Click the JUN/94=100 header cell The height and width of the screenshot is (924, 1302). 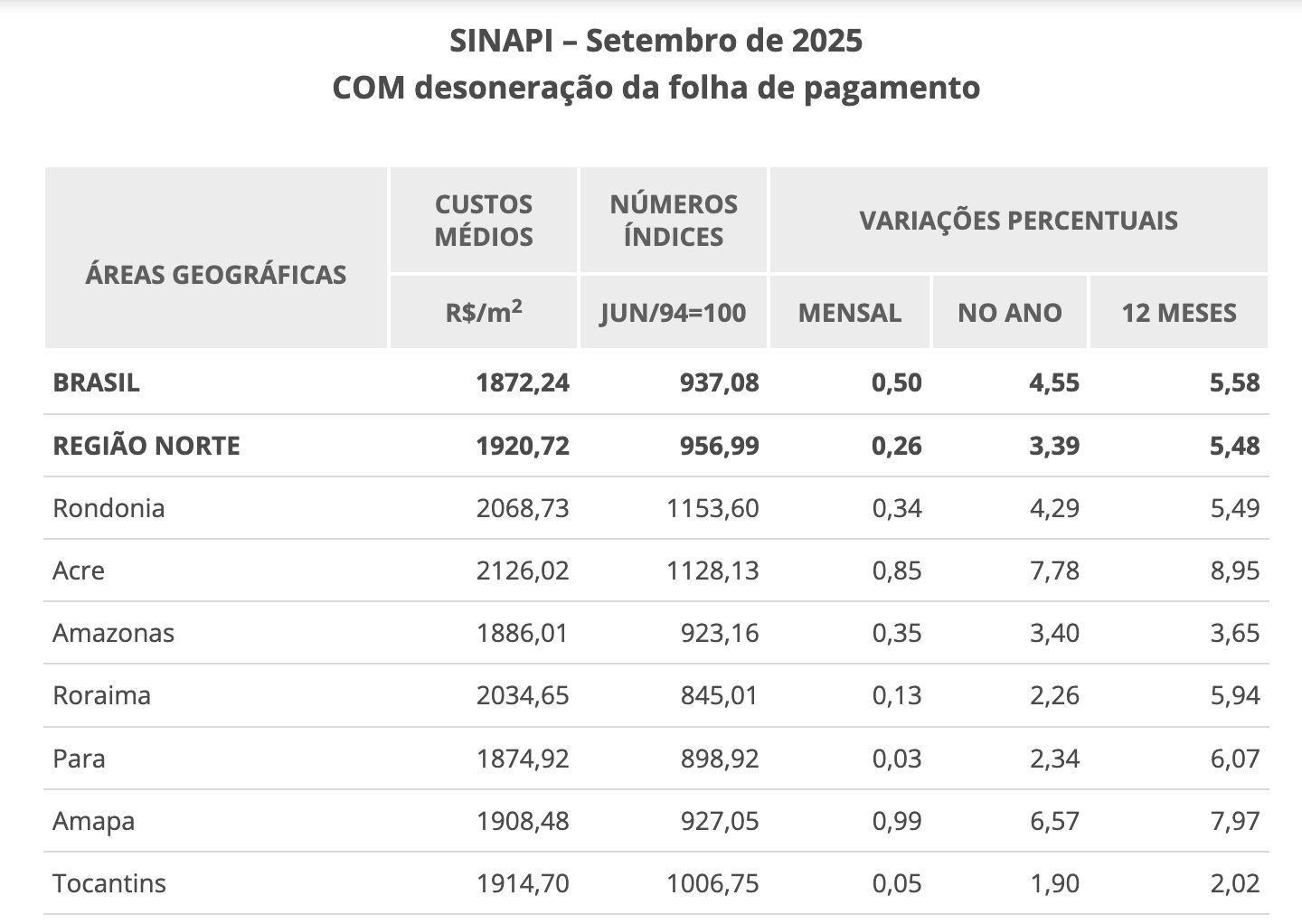coord(674,313)
